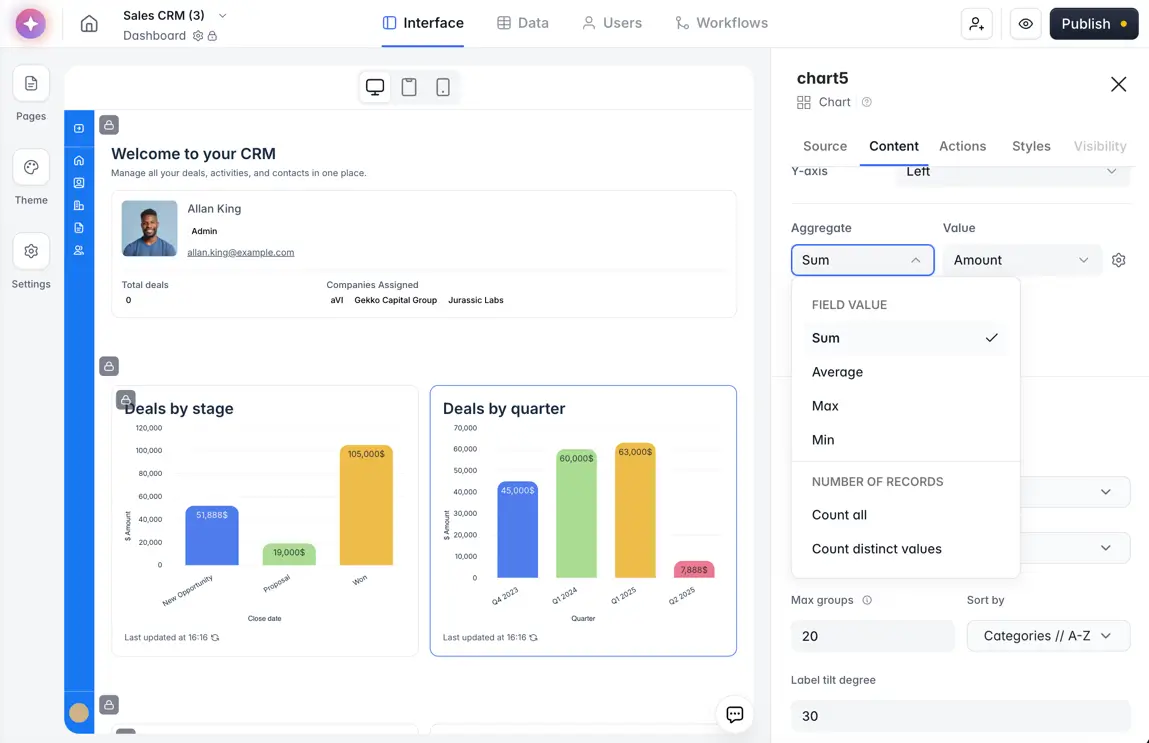The height and width of the screenshot is (743, 1149).
Task: Switch to Users tab
Action: click(612, 23)
